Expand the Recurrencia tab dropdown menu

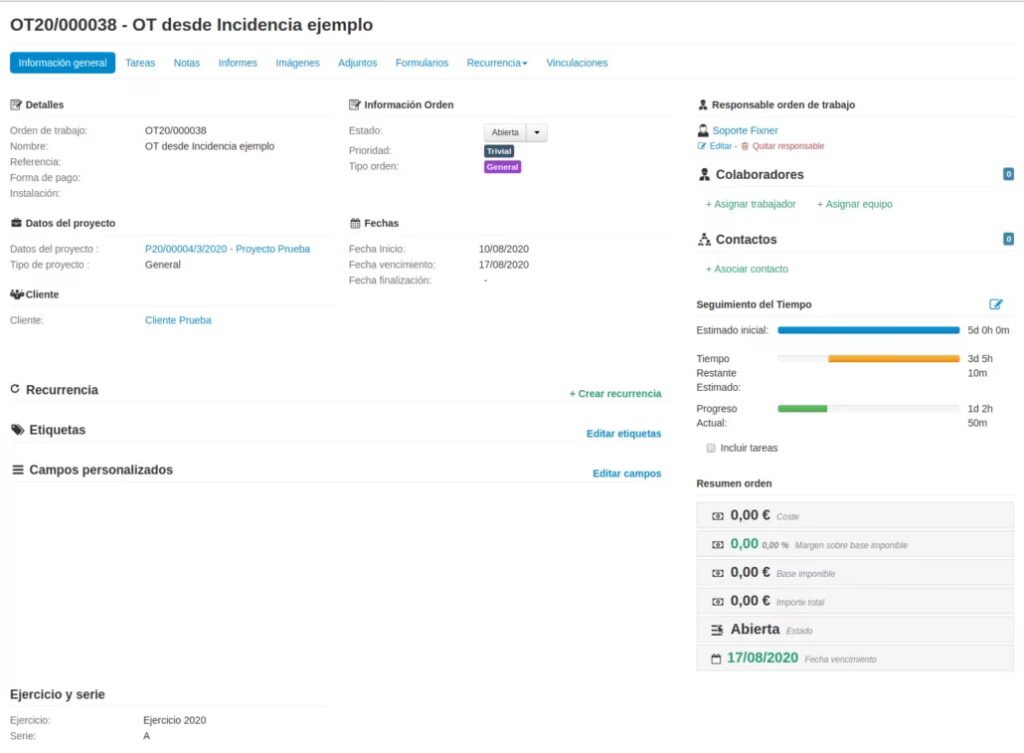point(497,63)
